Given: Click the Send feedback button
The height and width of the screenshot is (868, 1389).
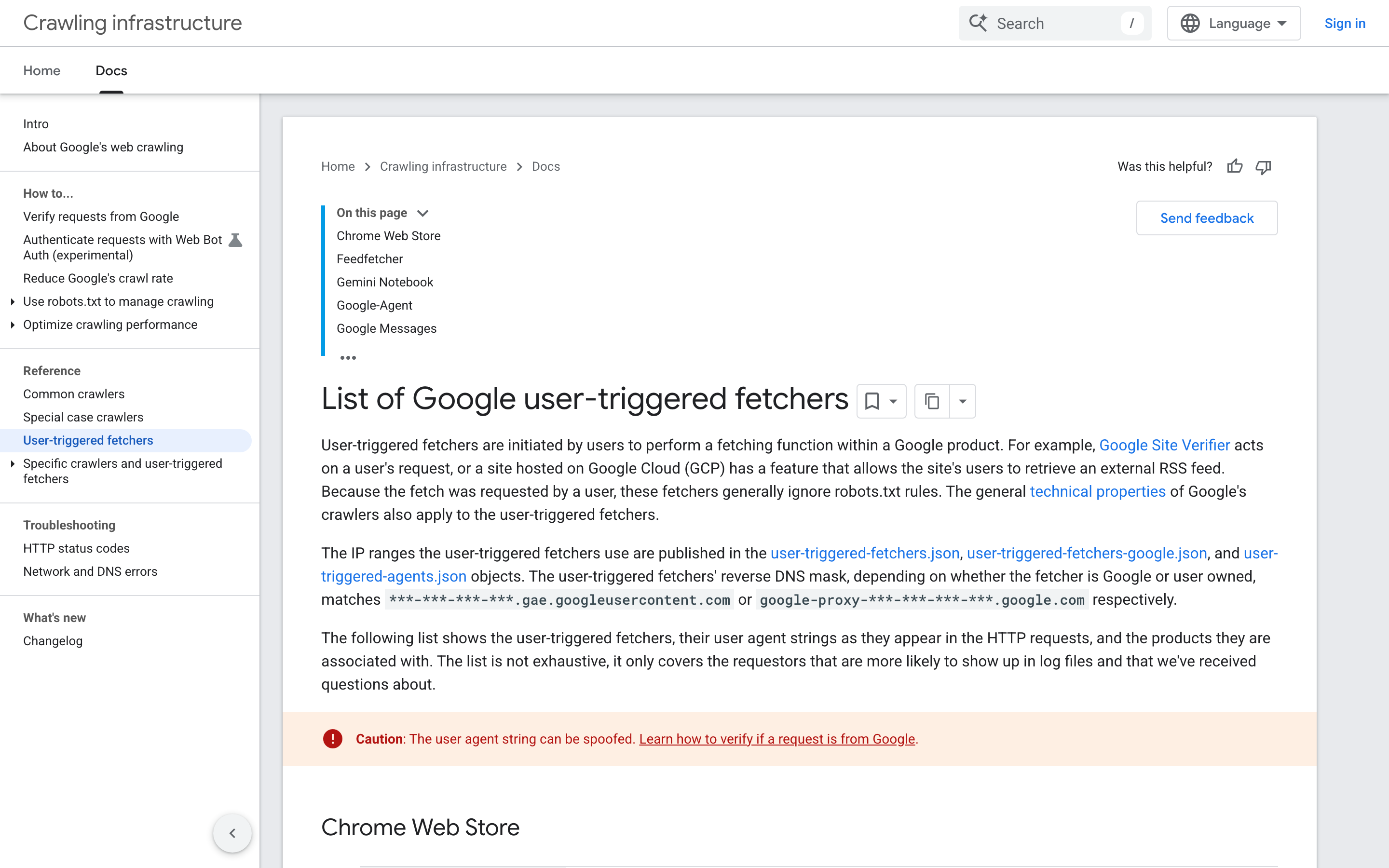Looking at the screenshot, I should (1207, 218).
